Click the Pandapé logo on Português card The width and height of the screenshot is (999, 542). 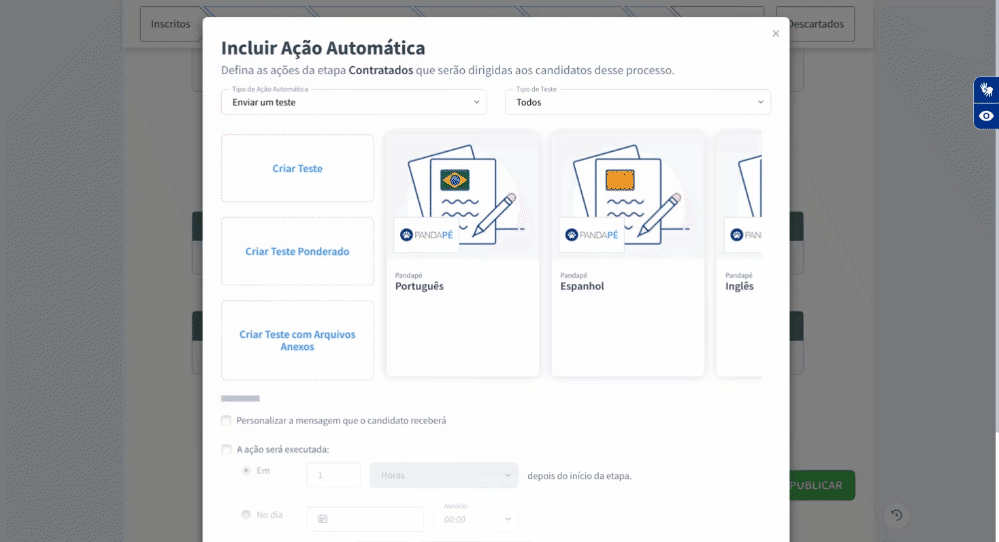[x=426, y=235]
